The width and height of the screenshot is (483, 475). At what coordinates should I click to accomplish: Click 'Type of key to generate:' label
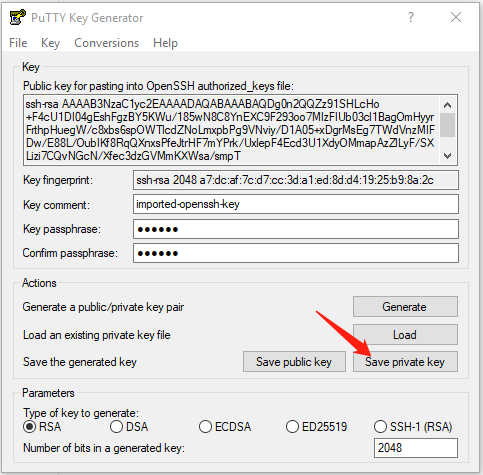pos(81,413)
